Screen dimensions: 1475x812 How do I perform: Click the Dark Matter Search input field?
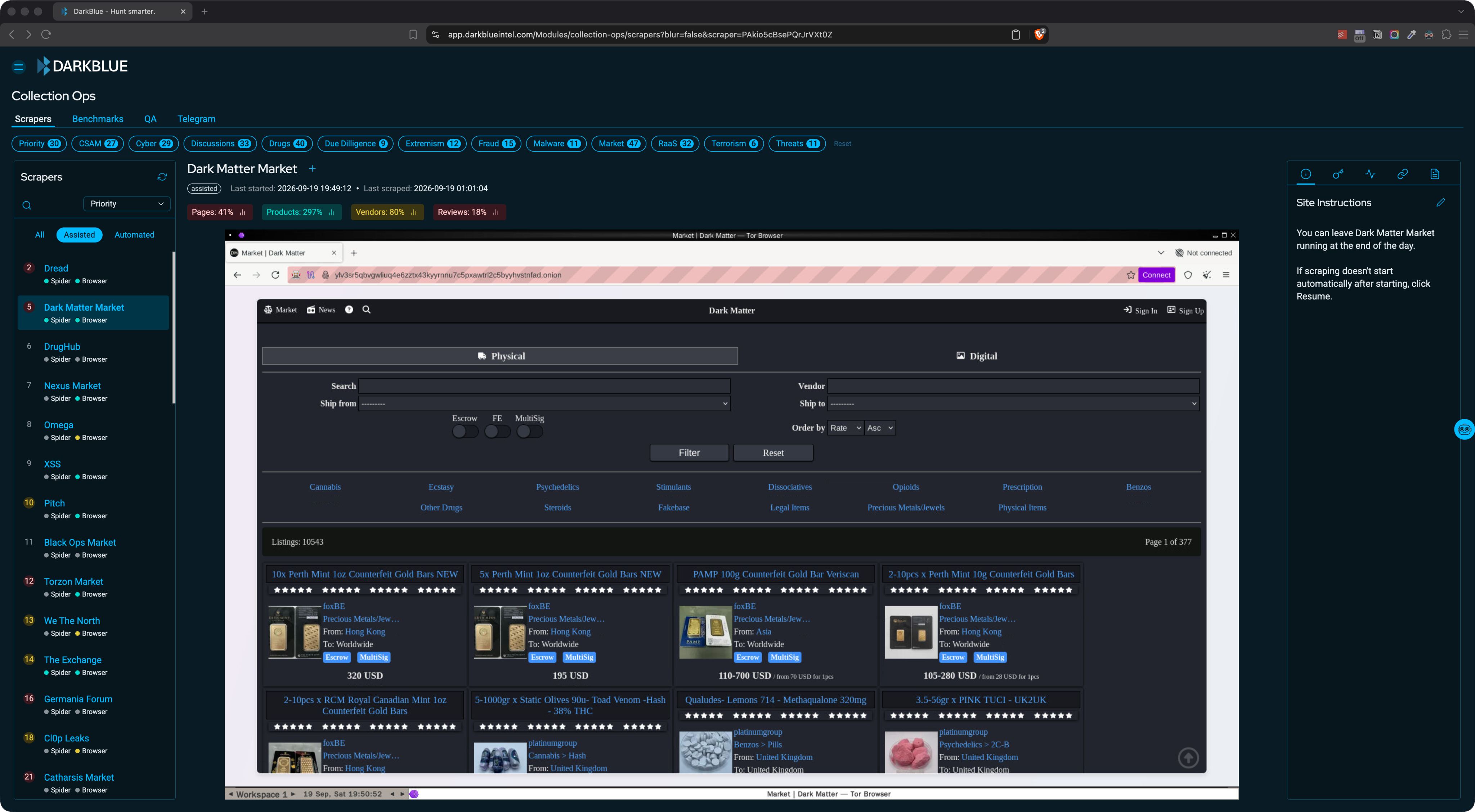click(x=544, y=386)
